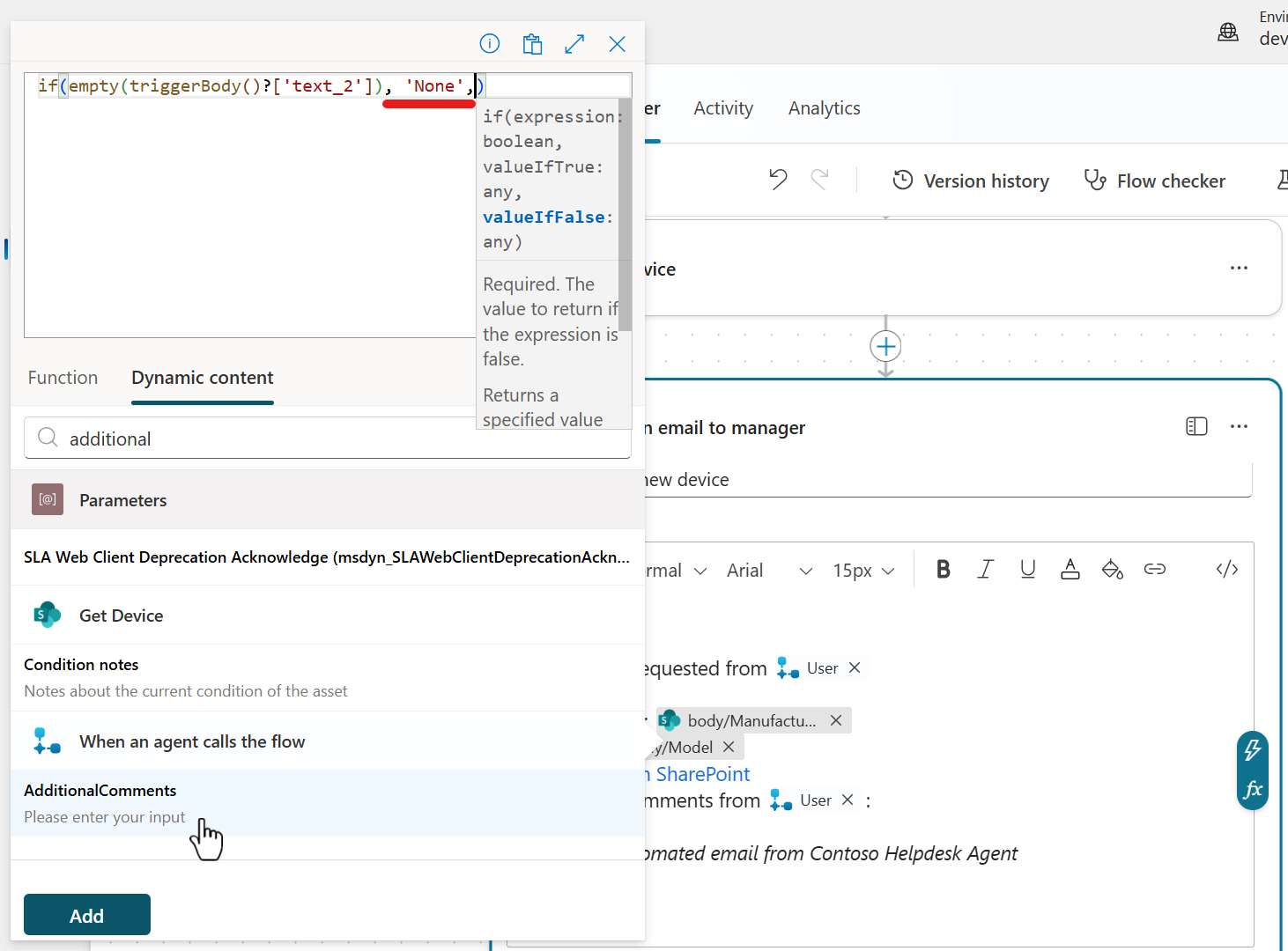Viewport: 1288px width, 951px height.
Task: Open the font color picker
Action: (x=1070, y=570)
